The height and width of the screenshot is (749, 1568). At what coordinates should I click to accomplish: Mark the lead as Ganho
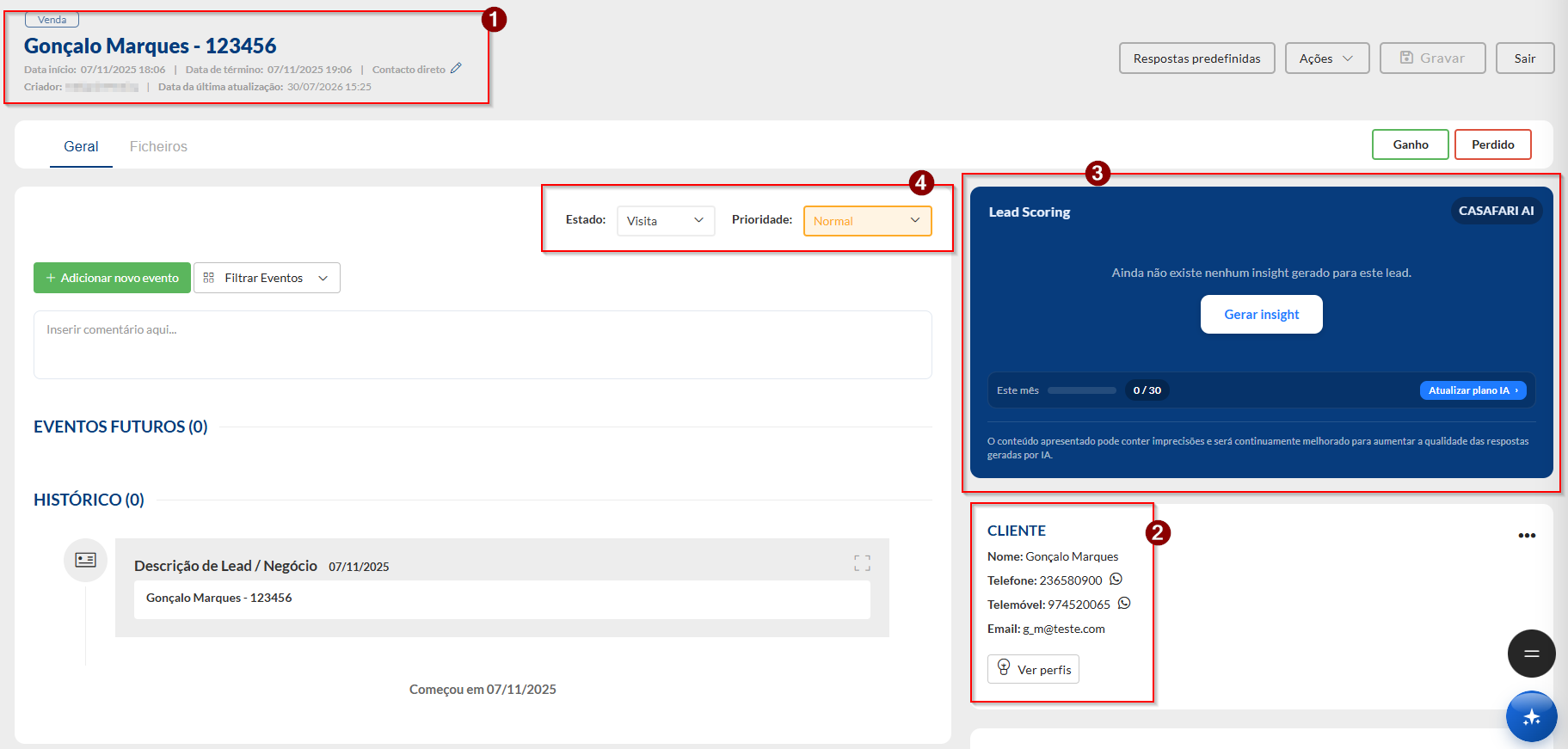click(x=1411, y=144)
